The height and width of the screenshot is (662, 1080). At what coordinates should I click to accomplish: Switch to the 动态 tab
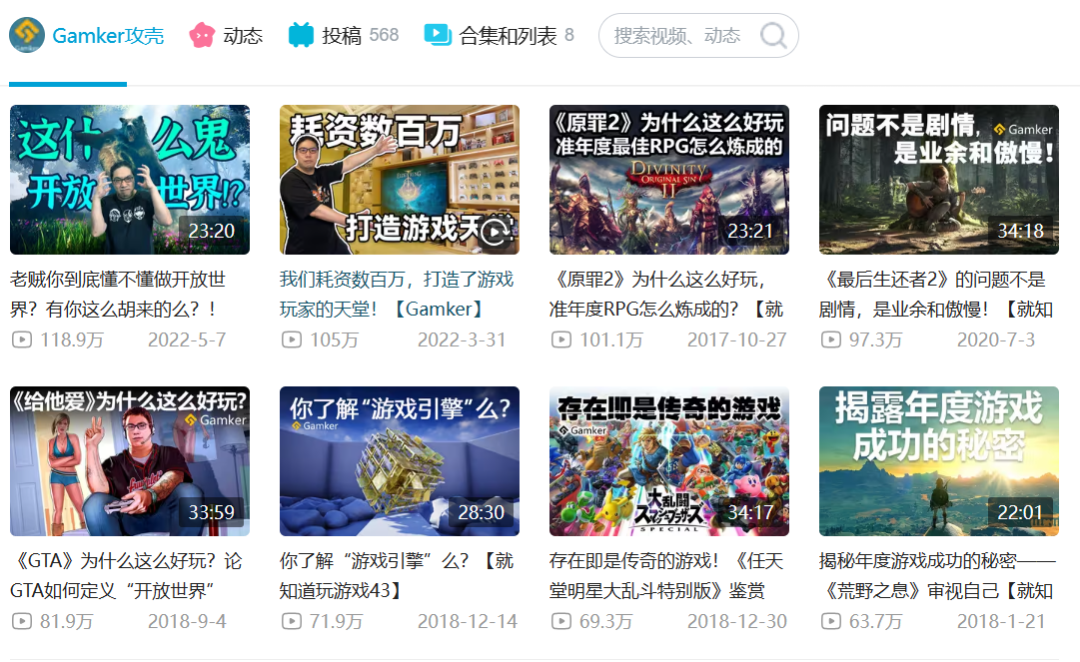click(227, 35)
